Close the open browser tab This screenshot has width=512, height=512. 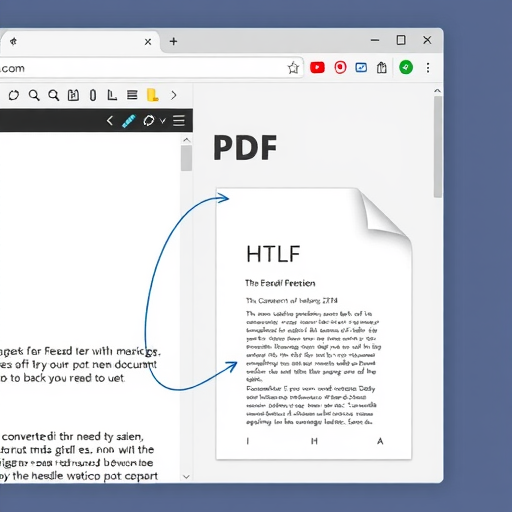click(x=148, y=42)
